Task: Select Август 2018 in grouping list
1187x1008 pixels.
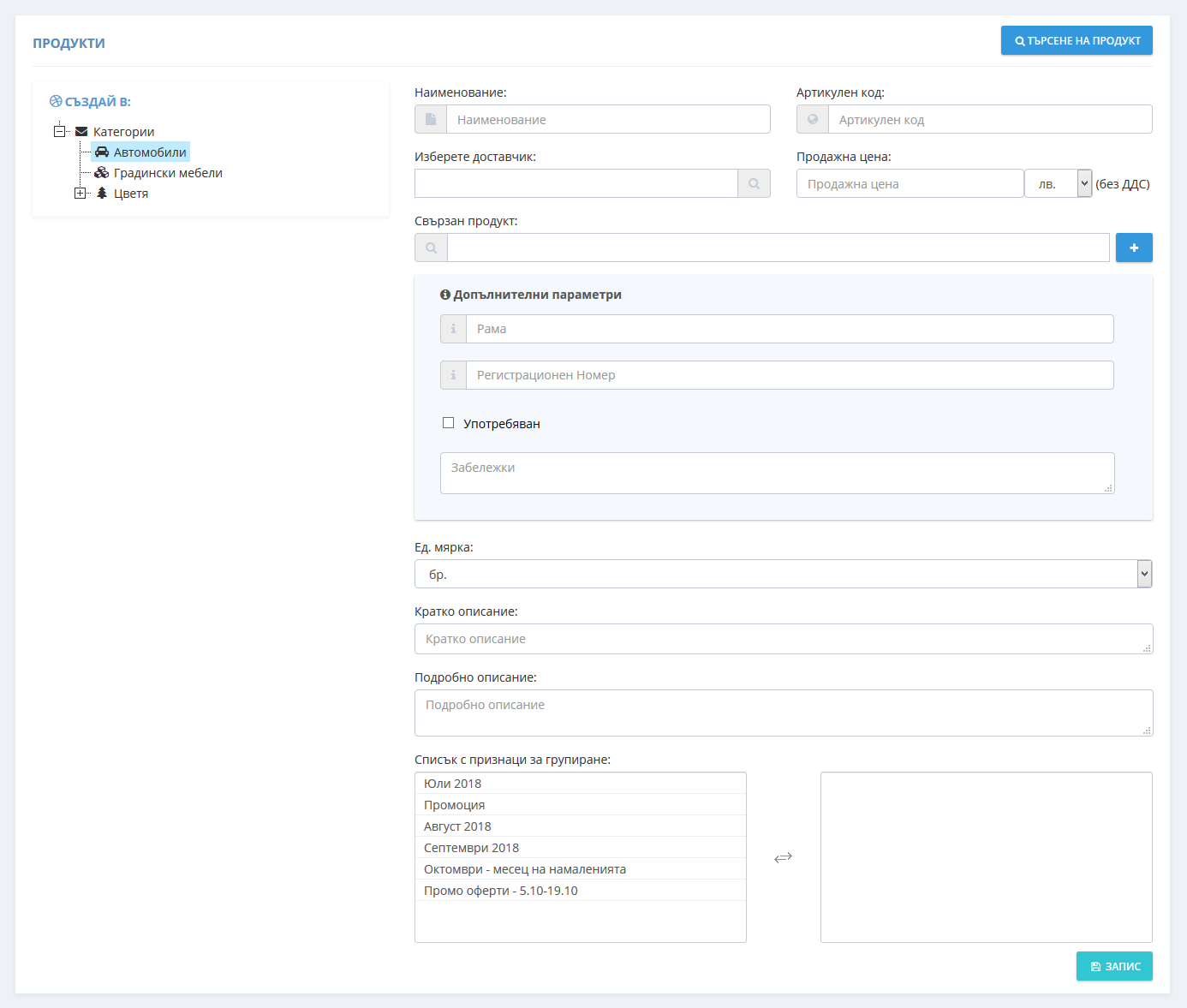Action: coord(581,826)
